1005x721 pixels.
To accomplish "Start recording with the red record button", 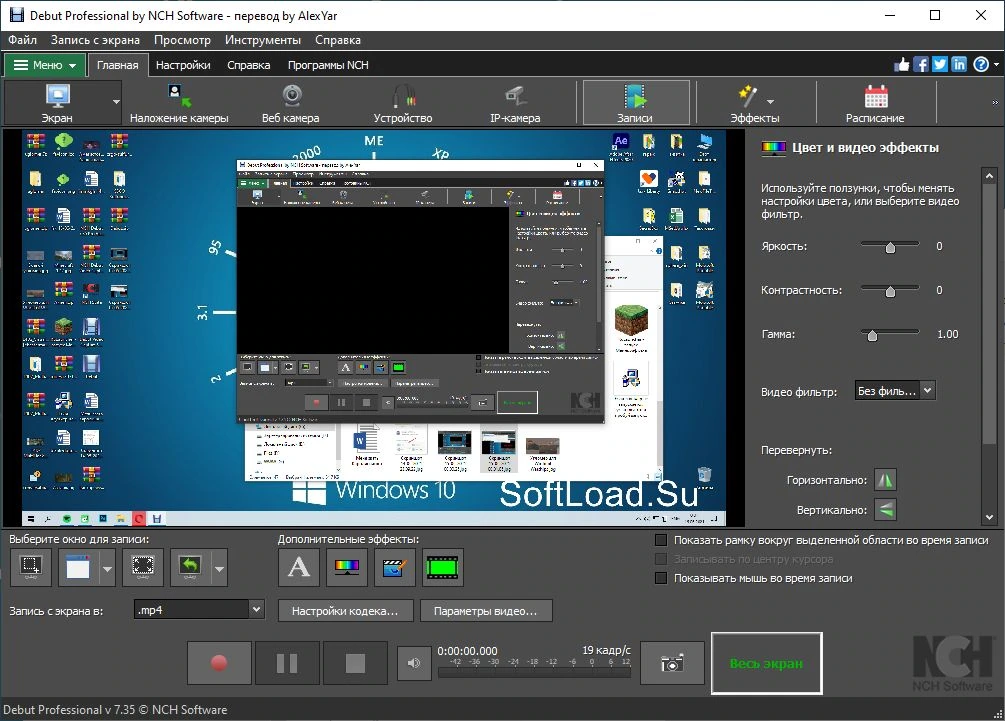I will pyautogui.click(x=219, y=663).
